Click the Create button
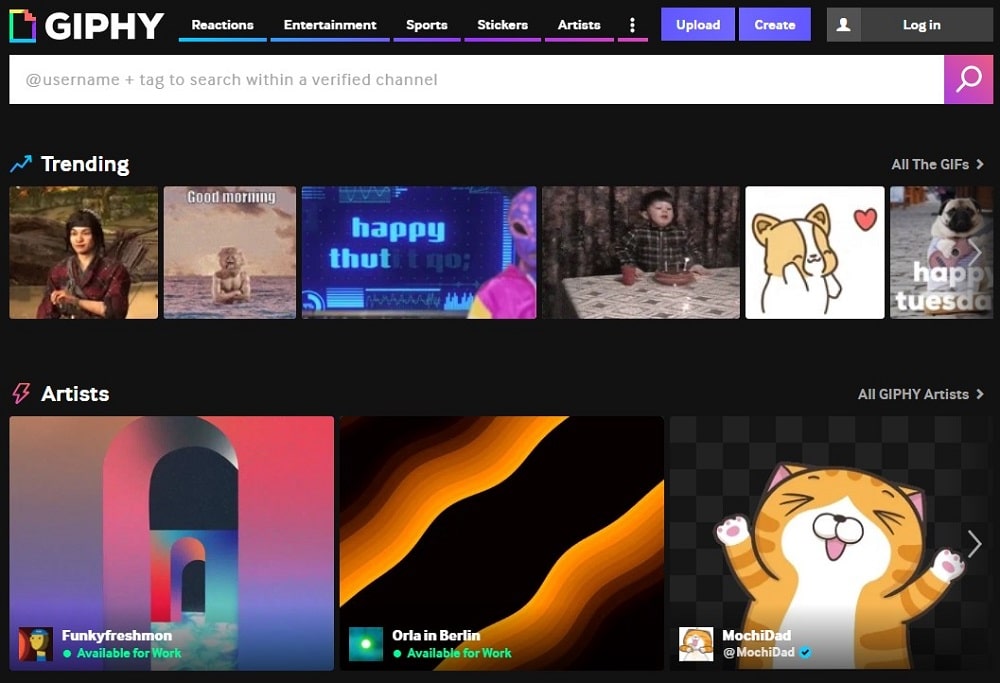Viewport: 1000px width, 683px height. tap(775, 25)
